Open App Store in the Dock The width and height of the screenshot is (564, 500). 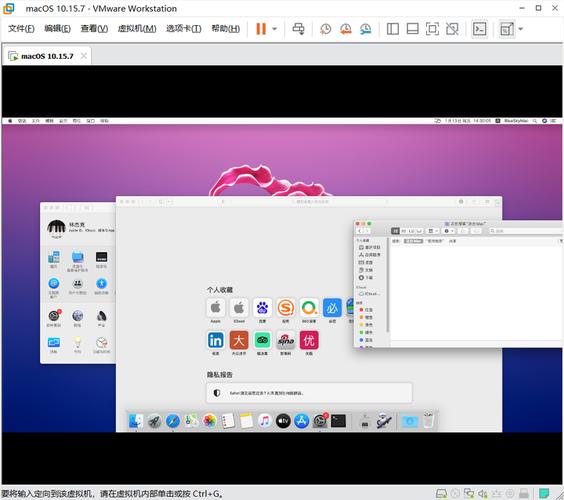pyautogui.click(x=301, y=421)
